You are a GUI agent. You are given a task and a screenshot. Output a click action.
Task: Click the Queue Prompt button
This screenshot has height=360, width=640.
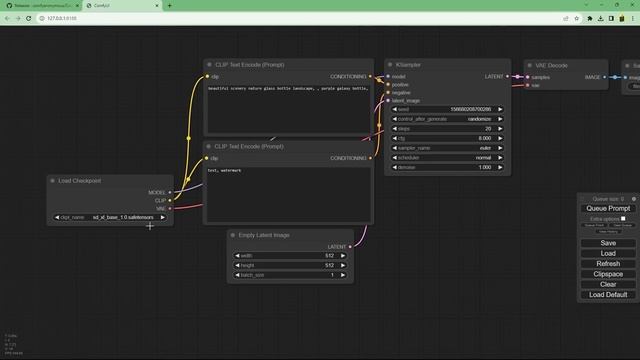[x=608, y=209]
